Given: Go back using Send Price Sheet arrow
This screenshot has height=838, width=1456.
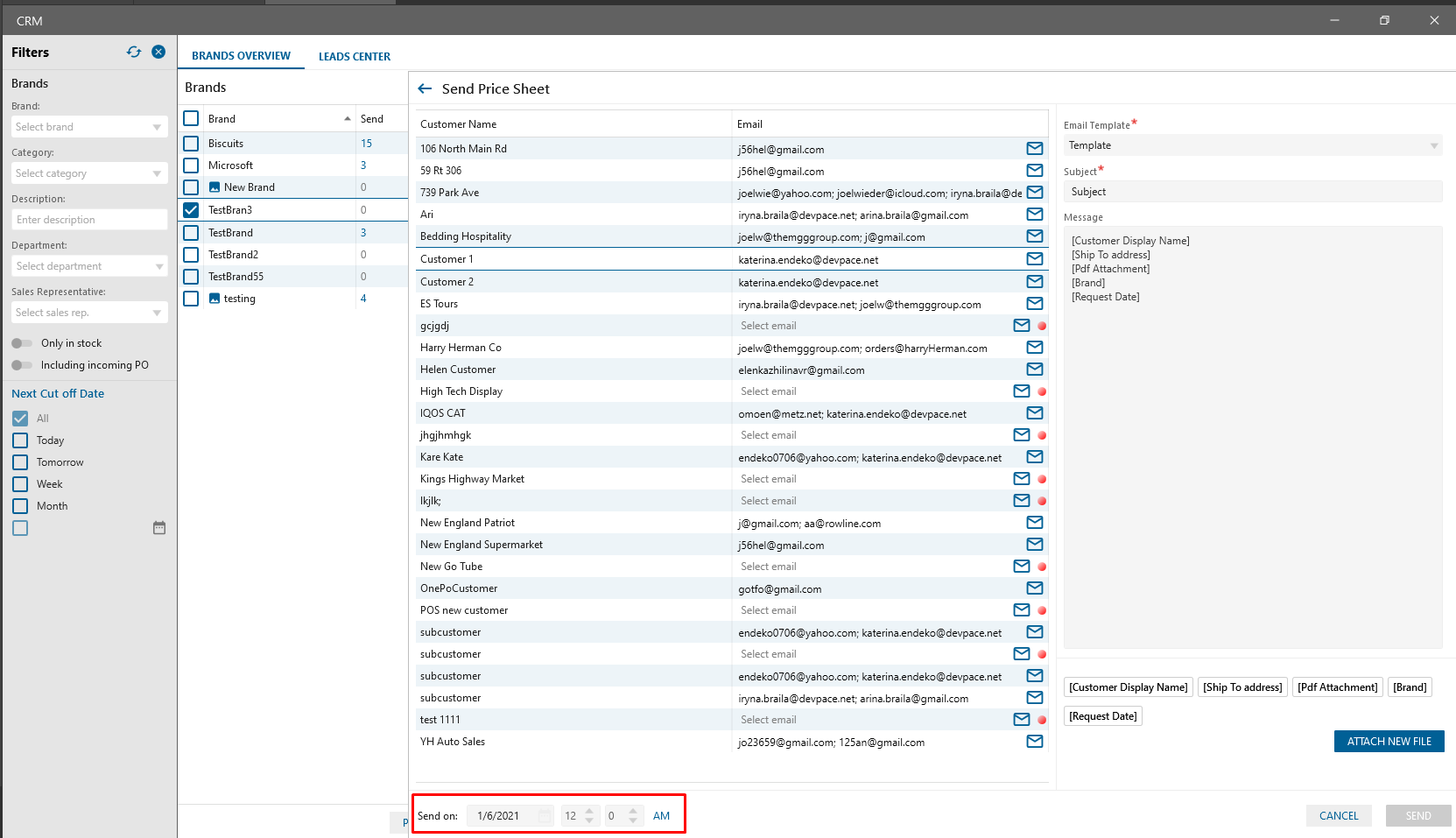Looking at the screenshot, I should (x=426, y=88).
